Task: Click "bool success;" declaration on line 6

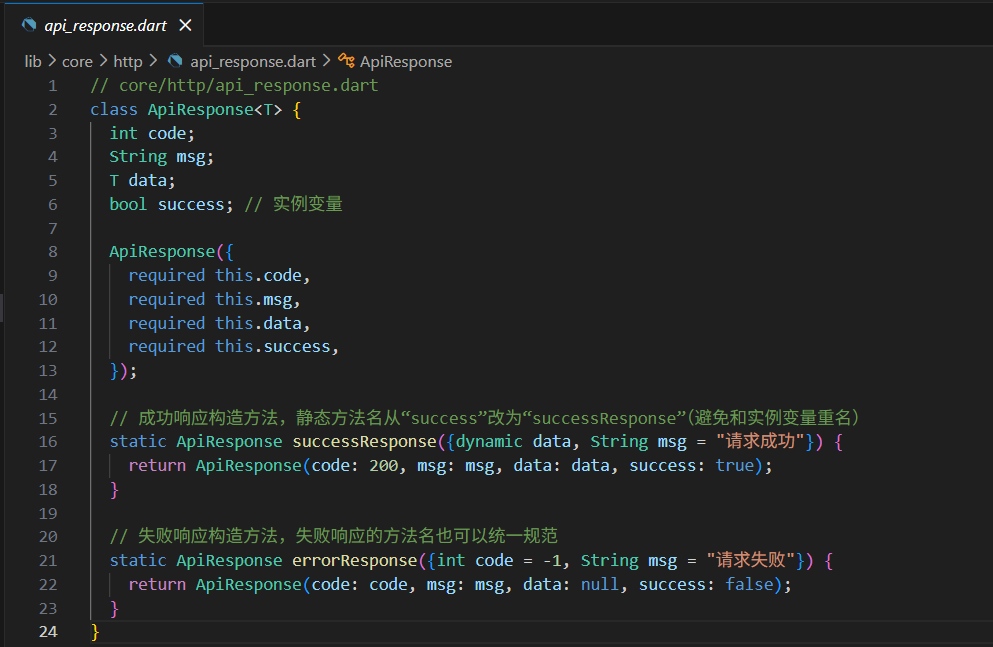Action: click(171, 204)
